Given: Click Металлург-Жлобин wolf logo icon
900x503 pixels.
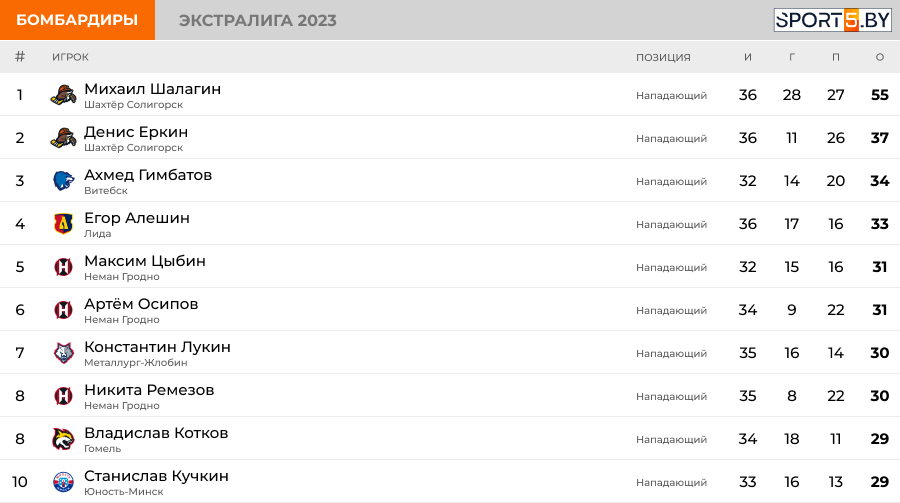Looking at the screenshot, I should pyautogui.click(x=63, y=353).
